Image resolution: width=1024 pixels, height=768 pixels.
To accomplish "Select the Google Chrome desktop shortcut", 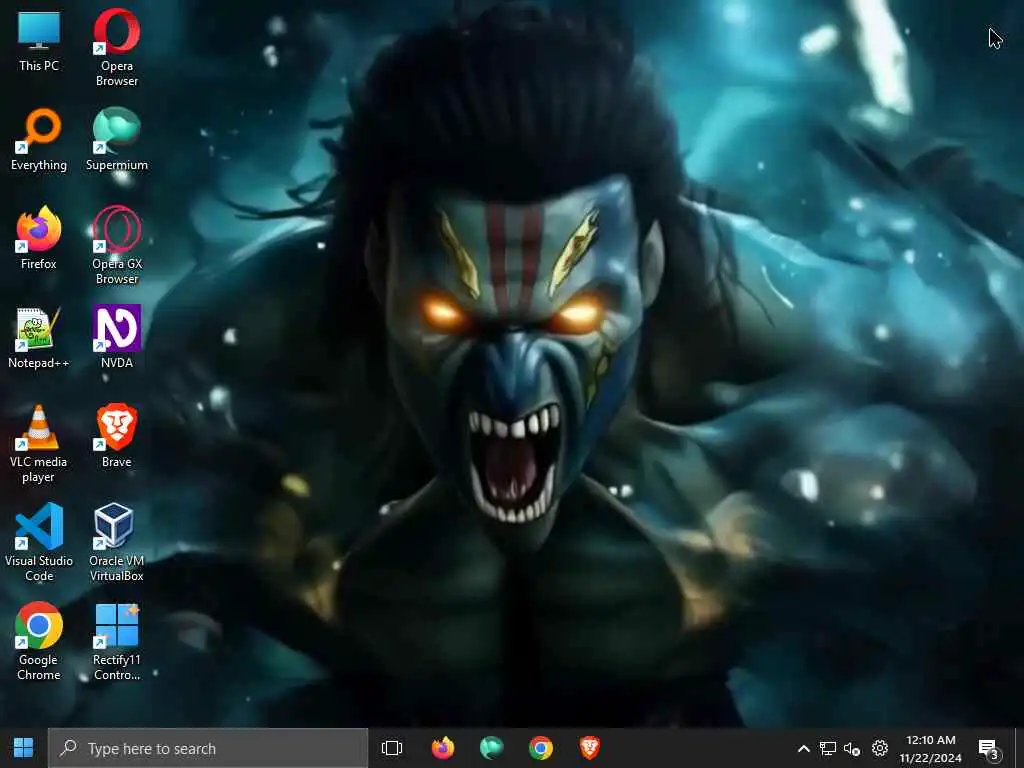I will point(39,642).
